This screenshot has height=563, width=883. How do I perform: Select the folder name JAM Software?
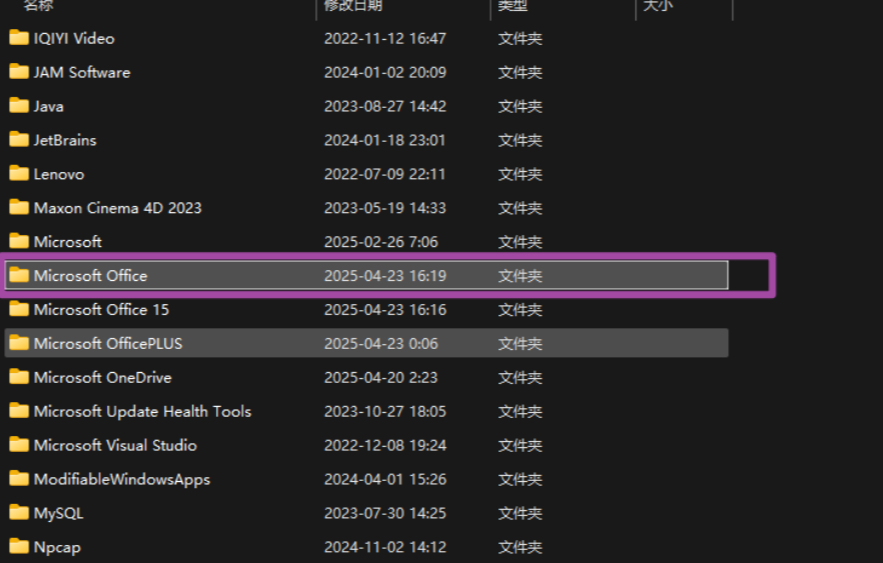click(x=82, y=72)
